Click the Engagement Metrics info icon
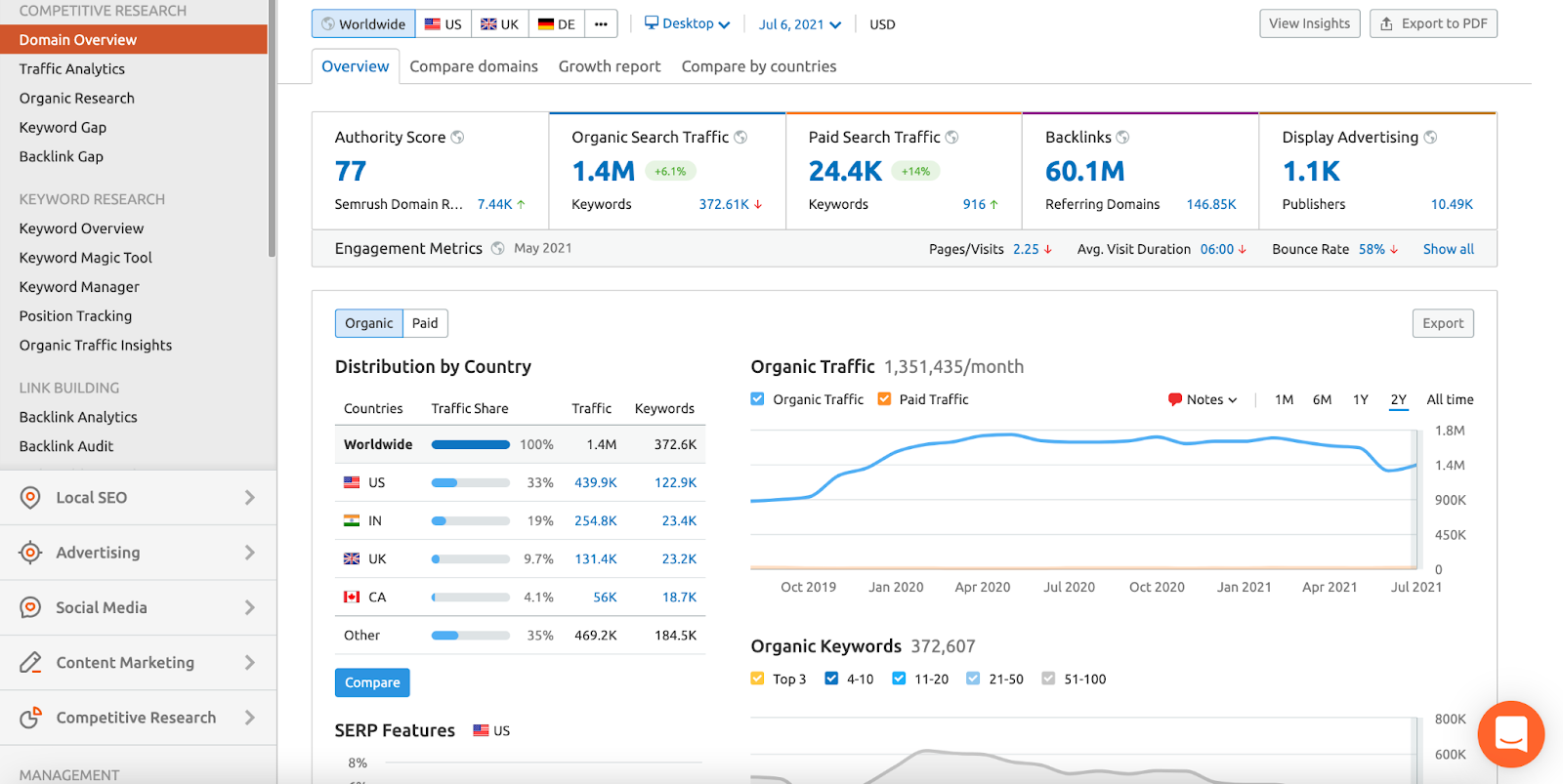 click(x=498, y=248)
